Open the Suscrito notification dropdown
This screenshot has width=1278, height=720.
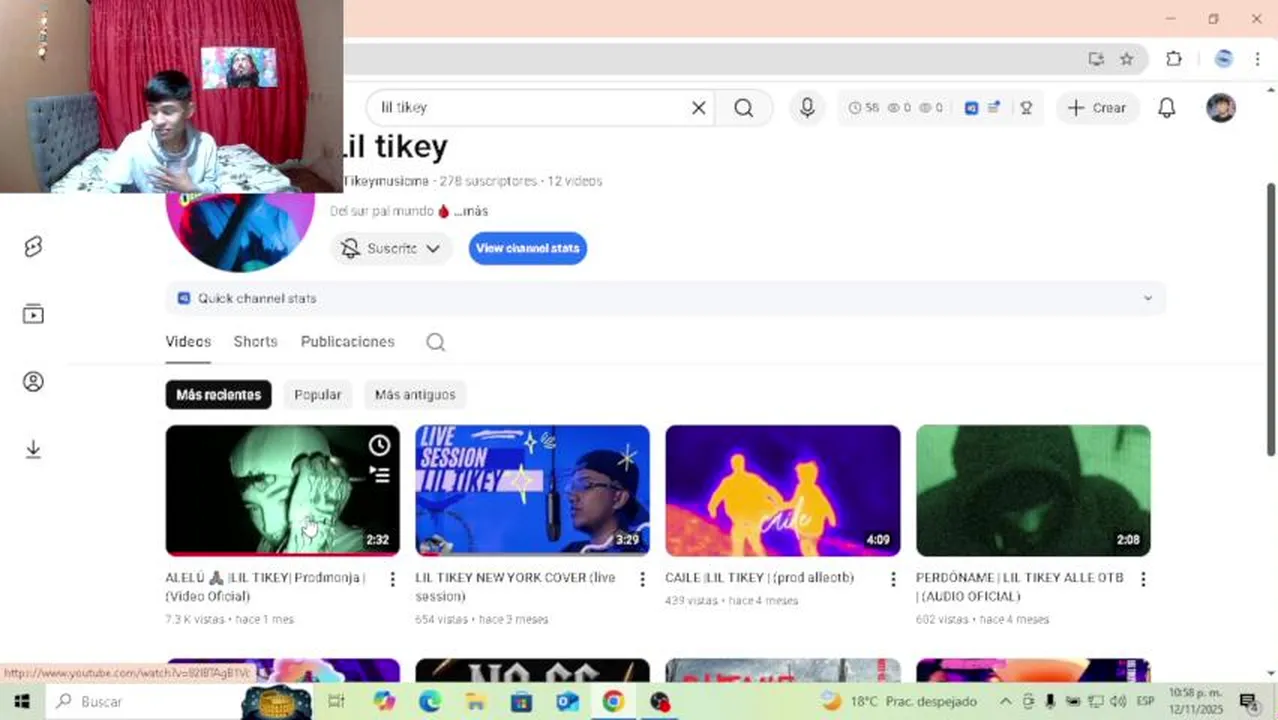pyautogui.click(x=391, y=248)
